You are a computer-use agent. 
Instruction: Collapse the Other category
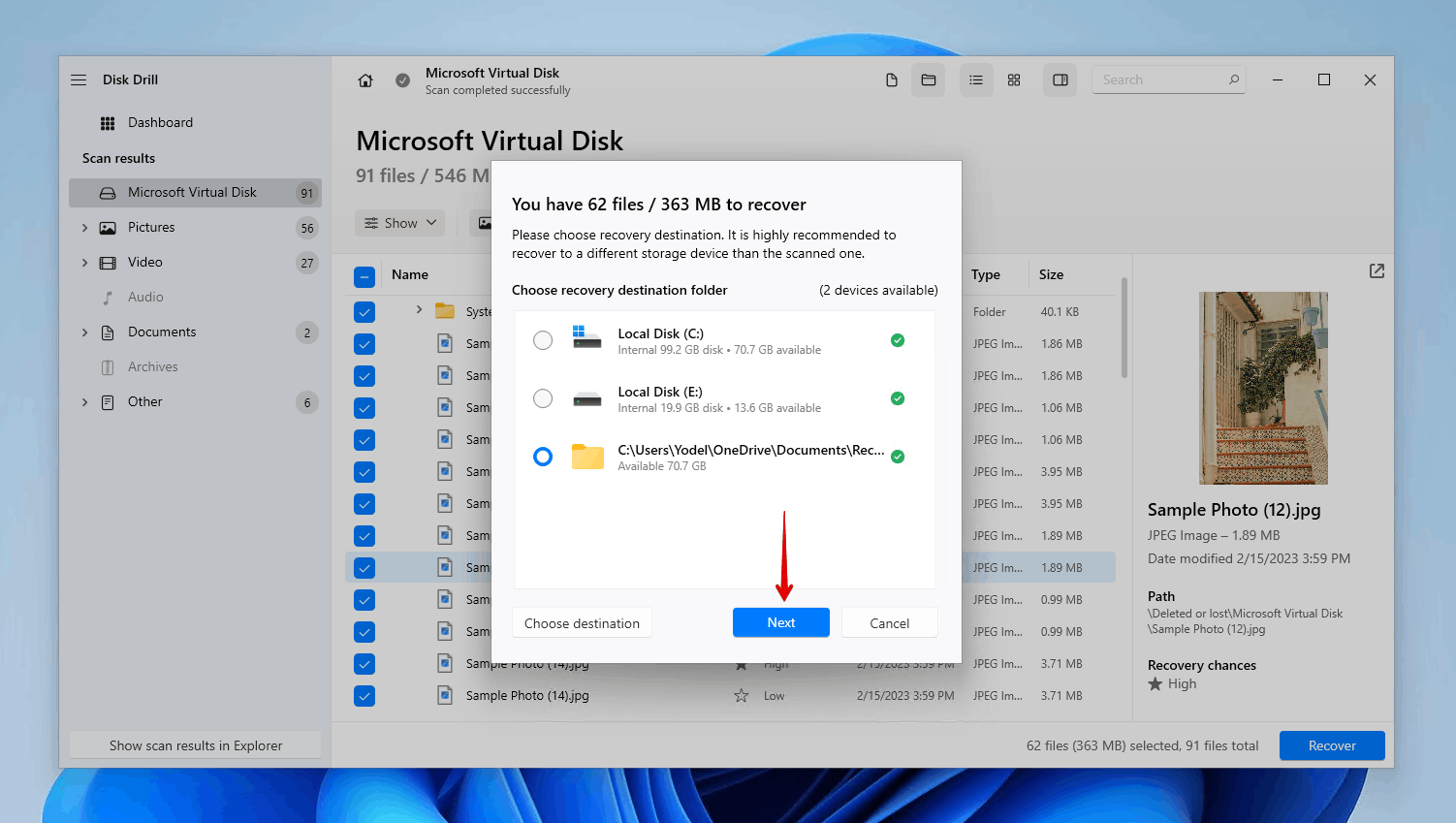(x=84, y=401)
